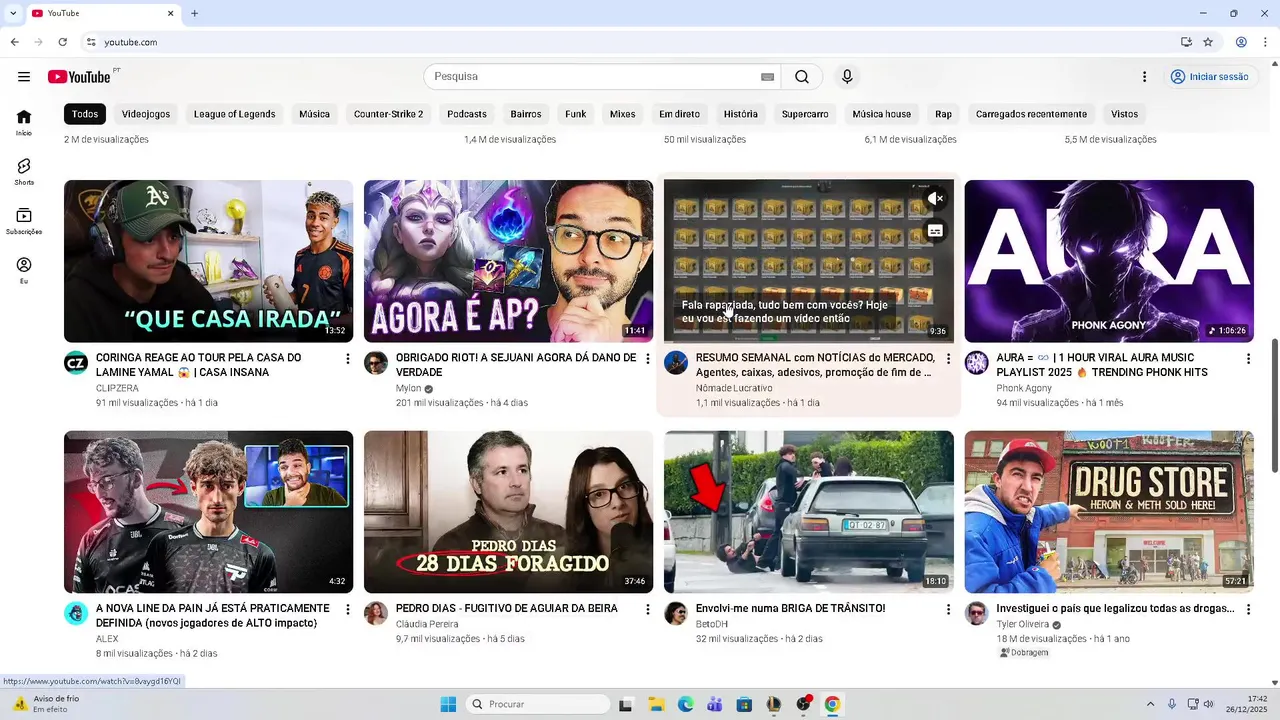
Task: Select the Todos filter chip
Action: [x=85, y=114]
